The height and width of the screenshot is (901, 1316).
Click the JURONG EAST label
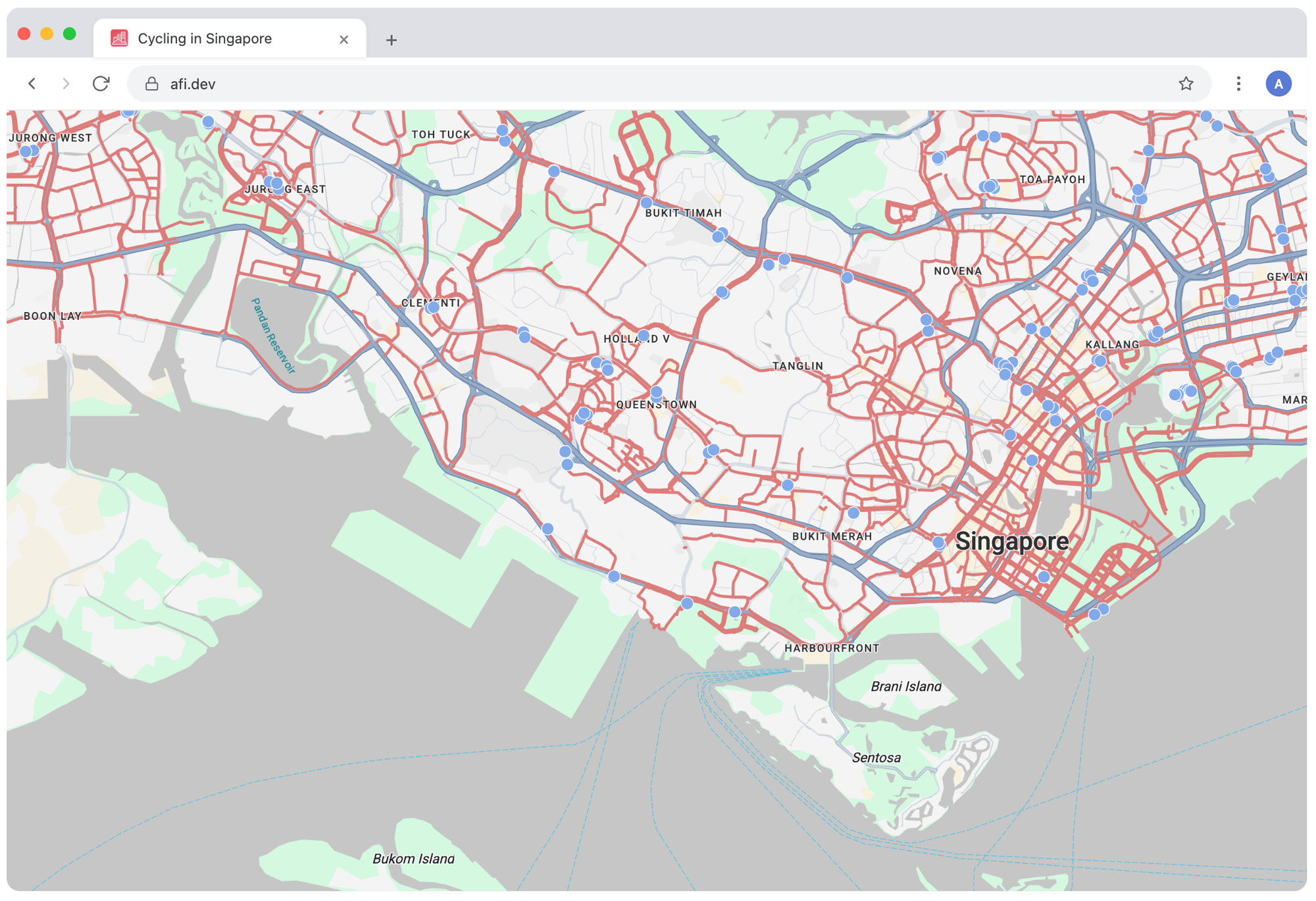286,190
